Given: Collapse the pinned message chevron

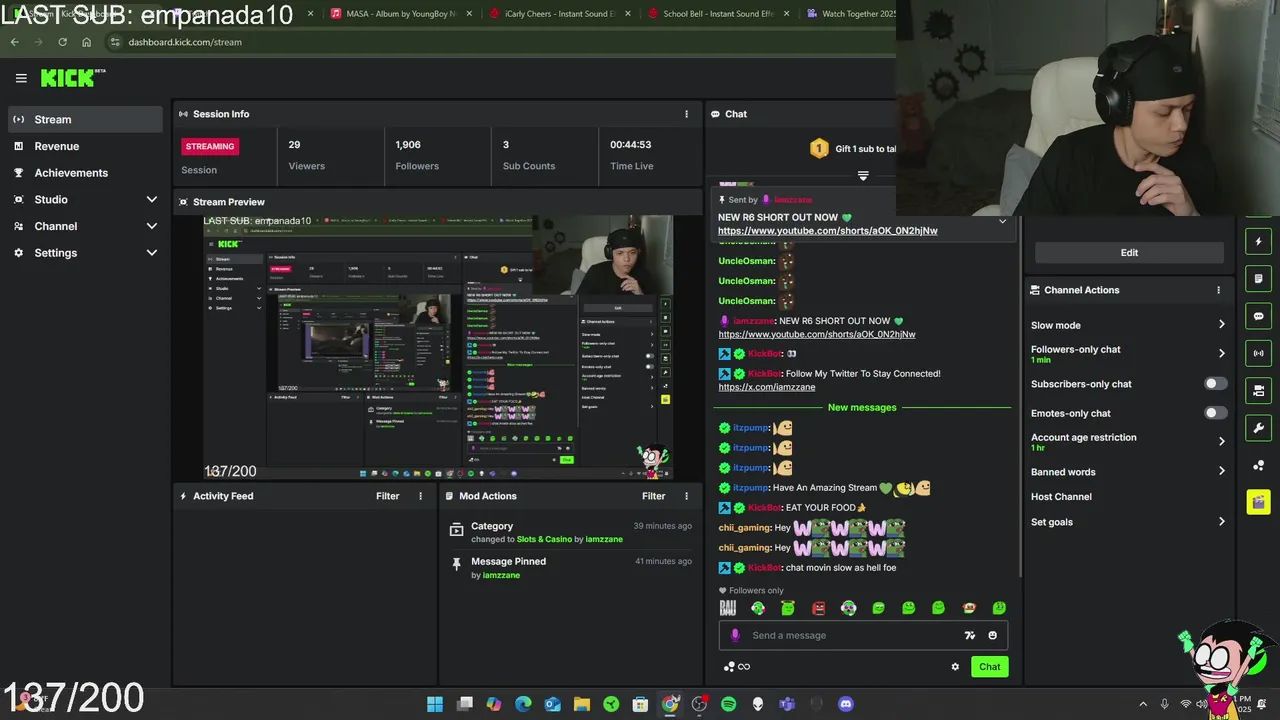Looking at the screenshot, I should (x=1002, y=221).
